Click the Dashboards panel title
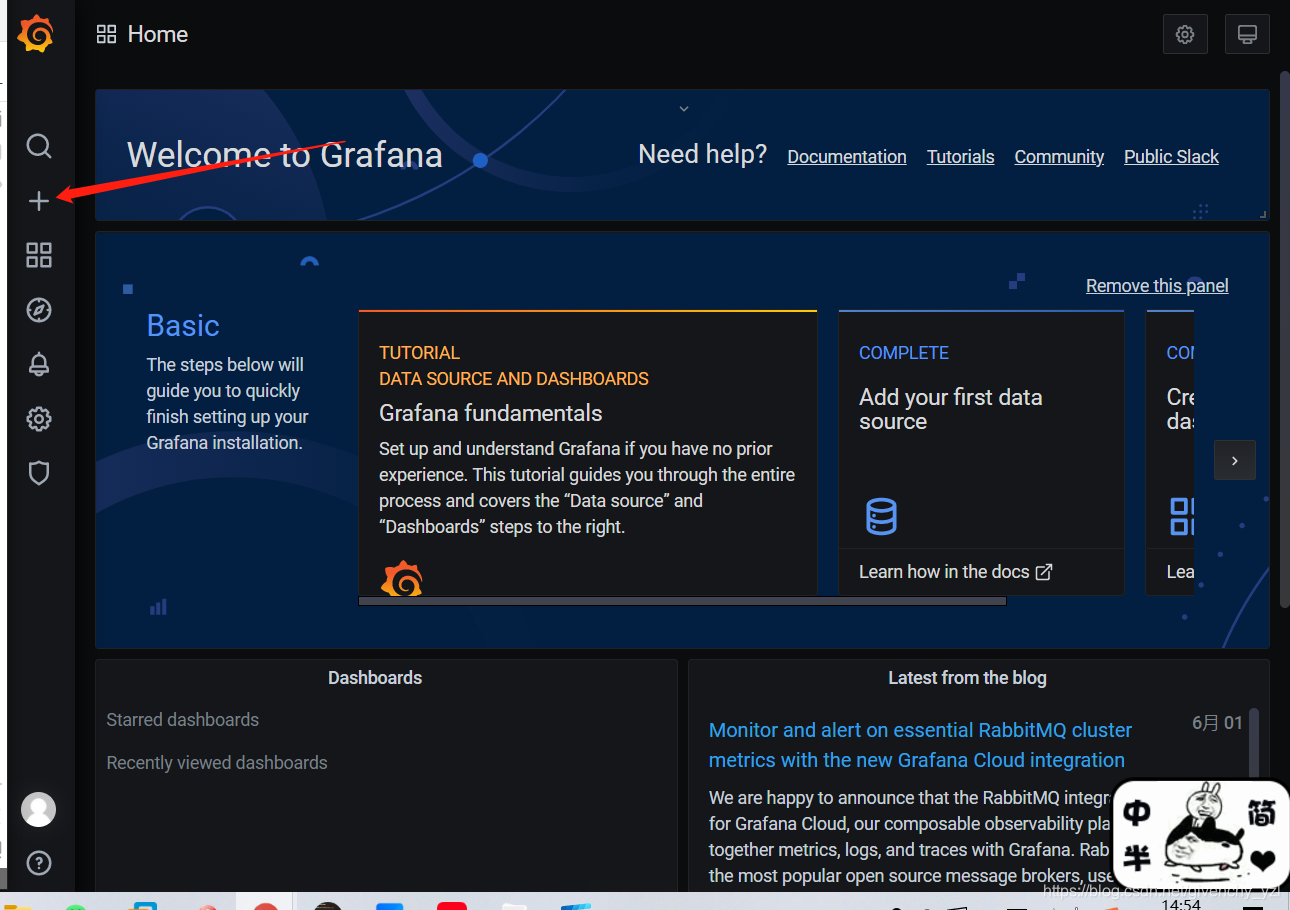This screenshot has width=1290, height=910. 375,678
